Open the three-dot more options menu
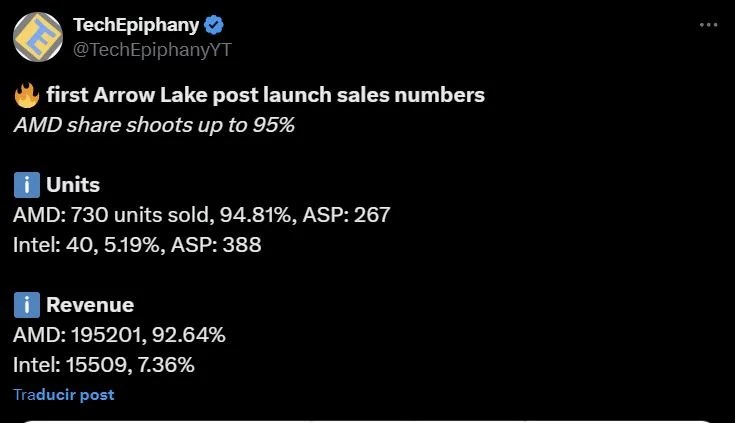The image size is (735, 423). [708, 25]
